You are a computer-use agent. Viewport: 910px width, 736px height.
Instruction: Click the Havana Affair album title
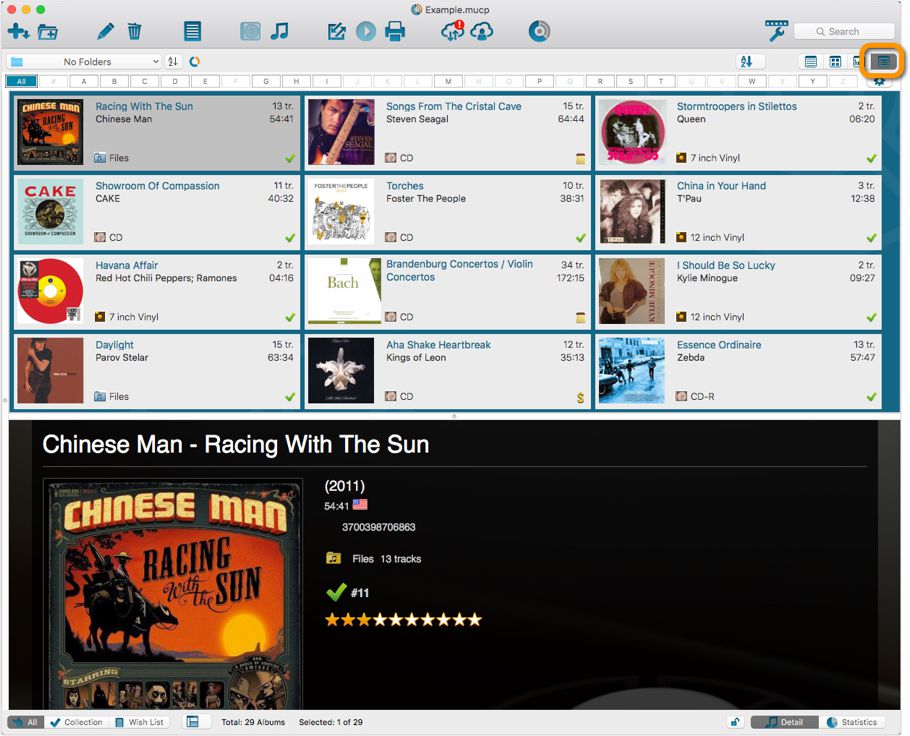click(127, 265)
